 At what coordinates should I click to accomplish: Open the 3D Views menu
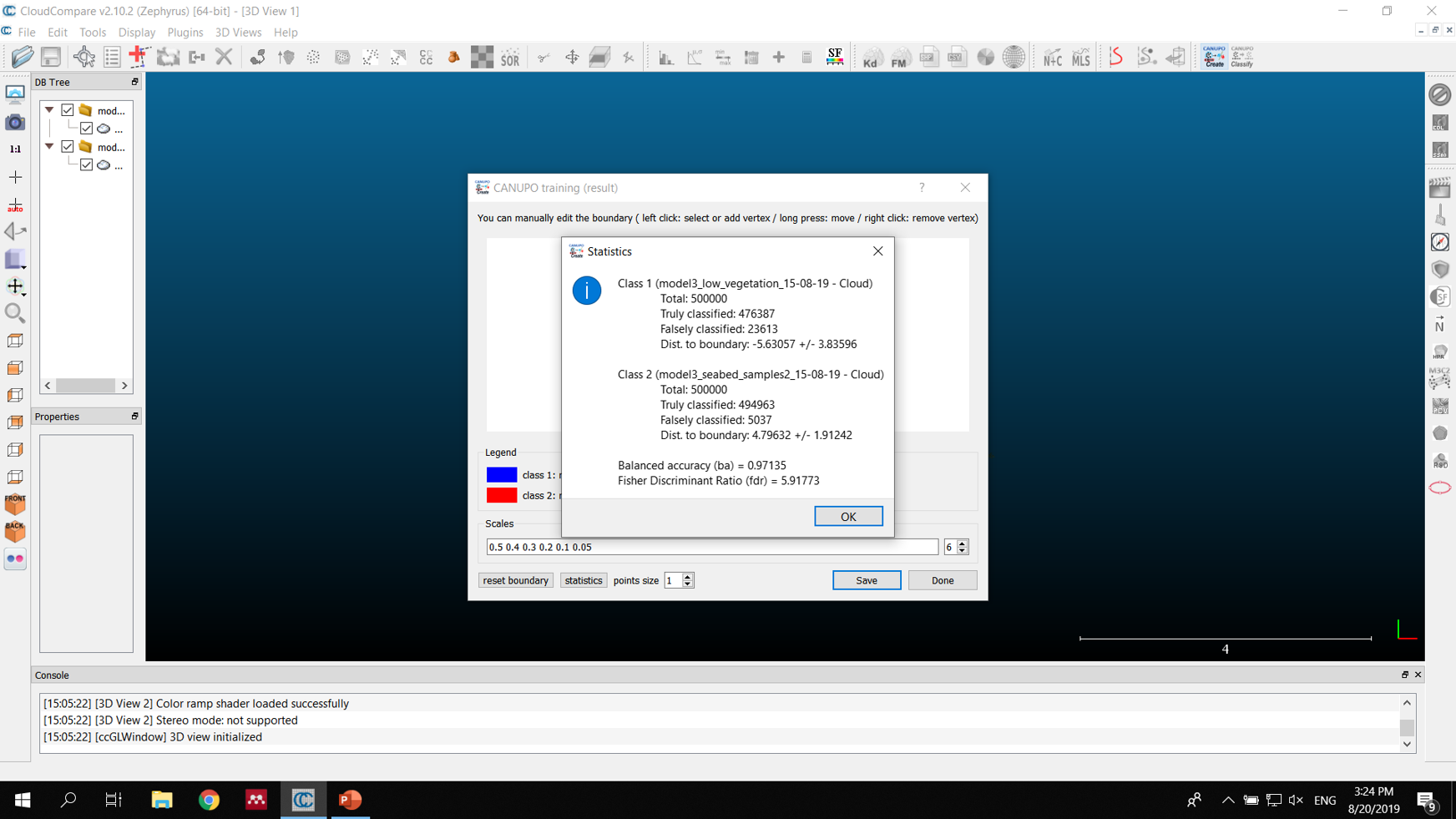tap(238, 33)
